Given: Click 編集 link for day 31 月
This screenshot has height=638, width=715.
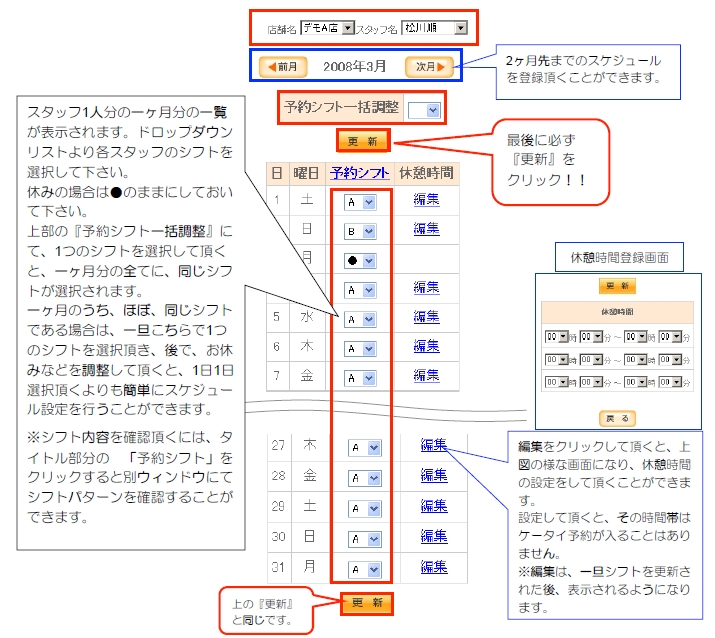Looking at the screenshot, I should pyautogui.click(x=433, y=566).
